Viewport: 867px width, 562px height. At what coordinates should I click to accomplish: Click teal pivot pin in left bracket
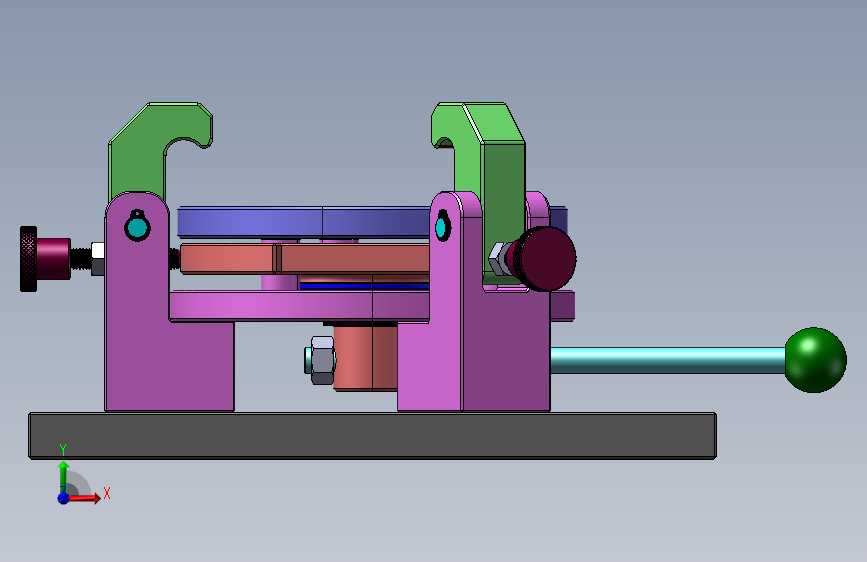click(137, 227)
